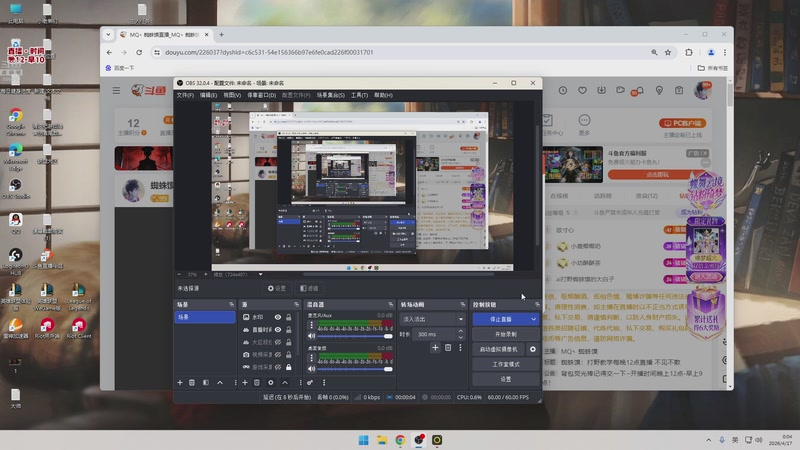Open scene filters icon in Scenes panel footer
The image size is (800, 450).
[206, 383]
